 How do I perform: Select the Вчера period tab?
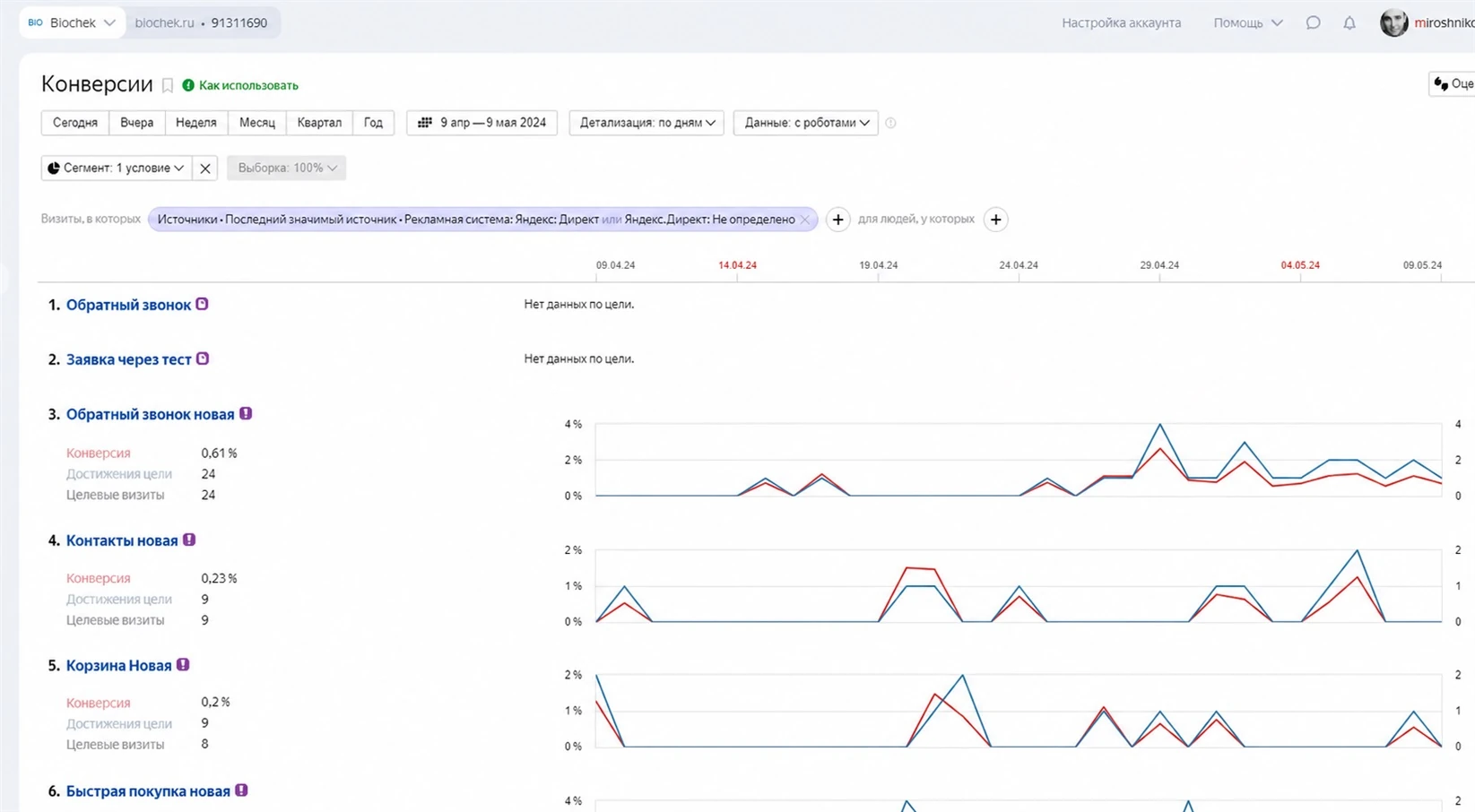point(137,123)
